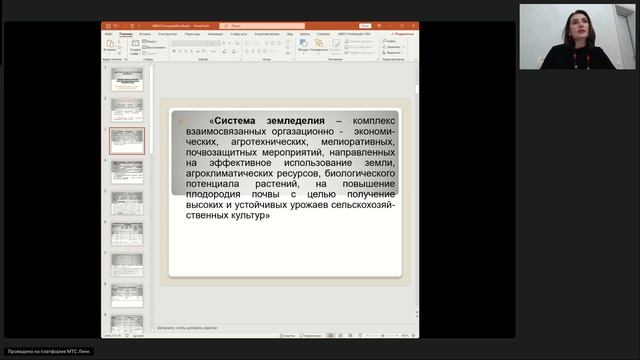Image resolution: width=640 pixels, height=360 pixels.
Task: Start slide show from status bar icon
Action: pos(360,336)
